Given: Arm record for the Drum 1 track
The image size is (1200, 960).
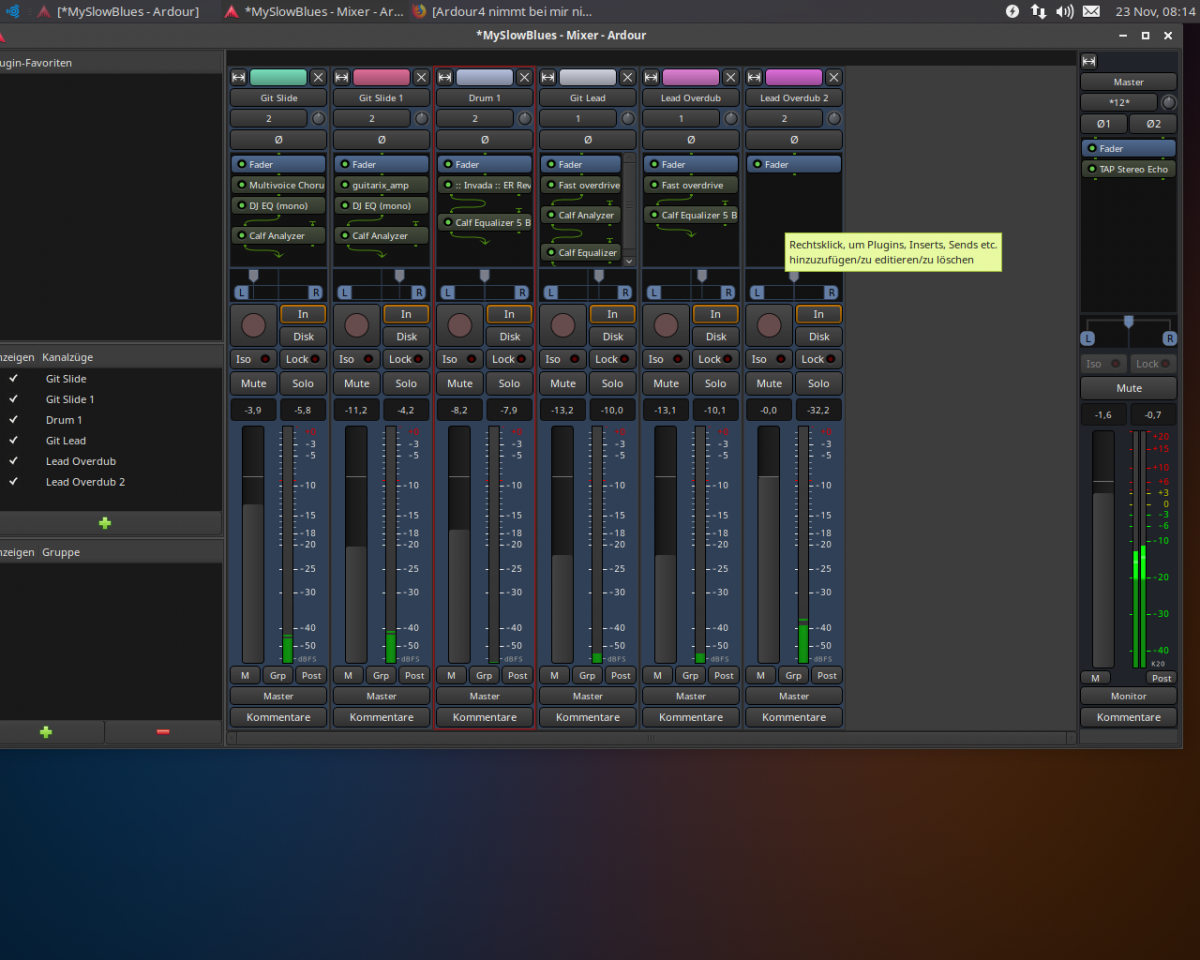Looking at the screenshot, I should [459, 325].
